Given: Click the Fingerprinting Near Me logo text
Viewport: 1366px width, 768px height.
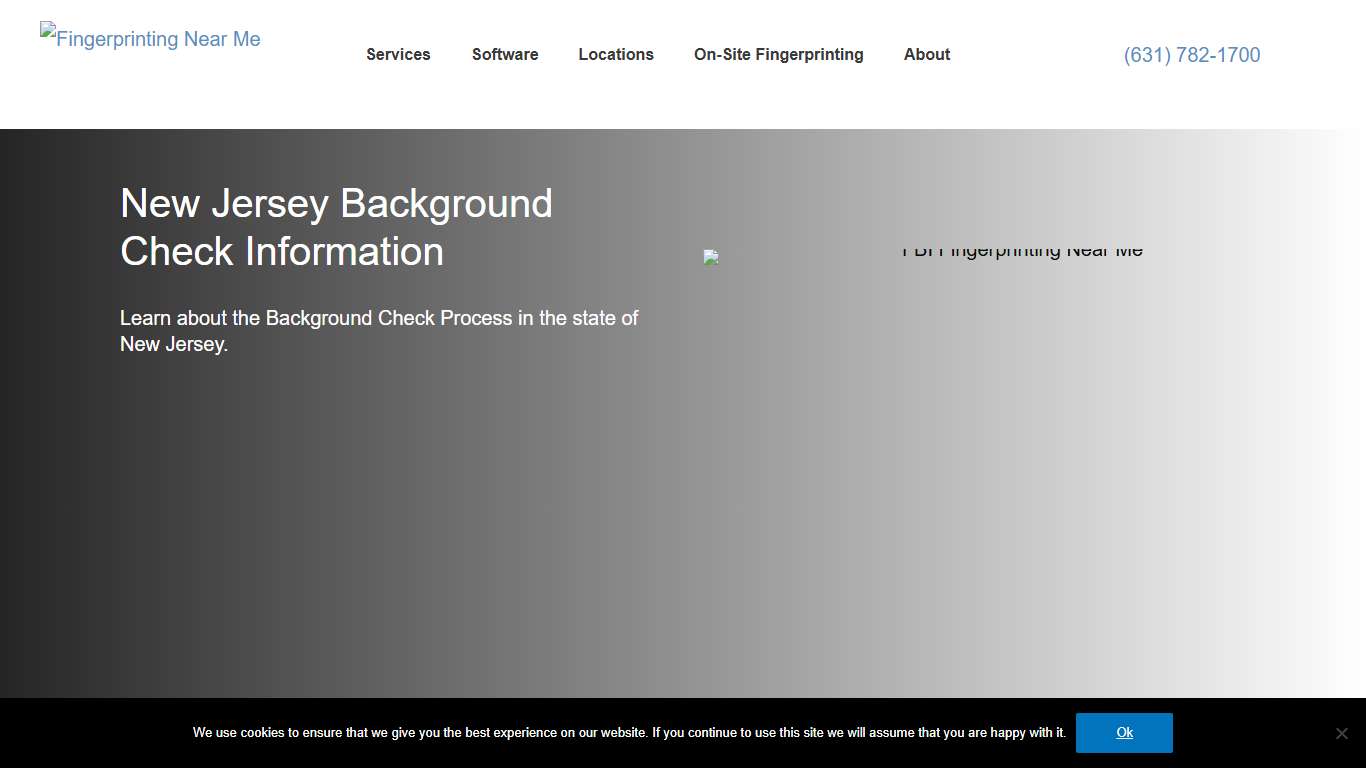Looking at the screenshot, I should (x=160, y=40).
